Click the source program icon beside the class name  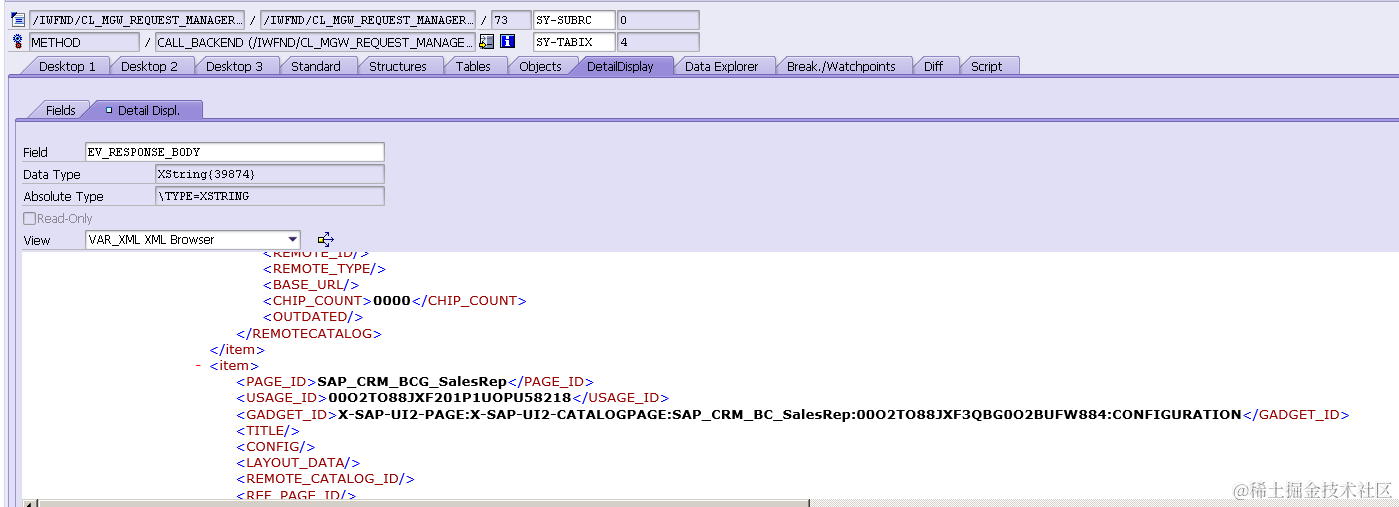pyautogui.click(x=18, y=20)
